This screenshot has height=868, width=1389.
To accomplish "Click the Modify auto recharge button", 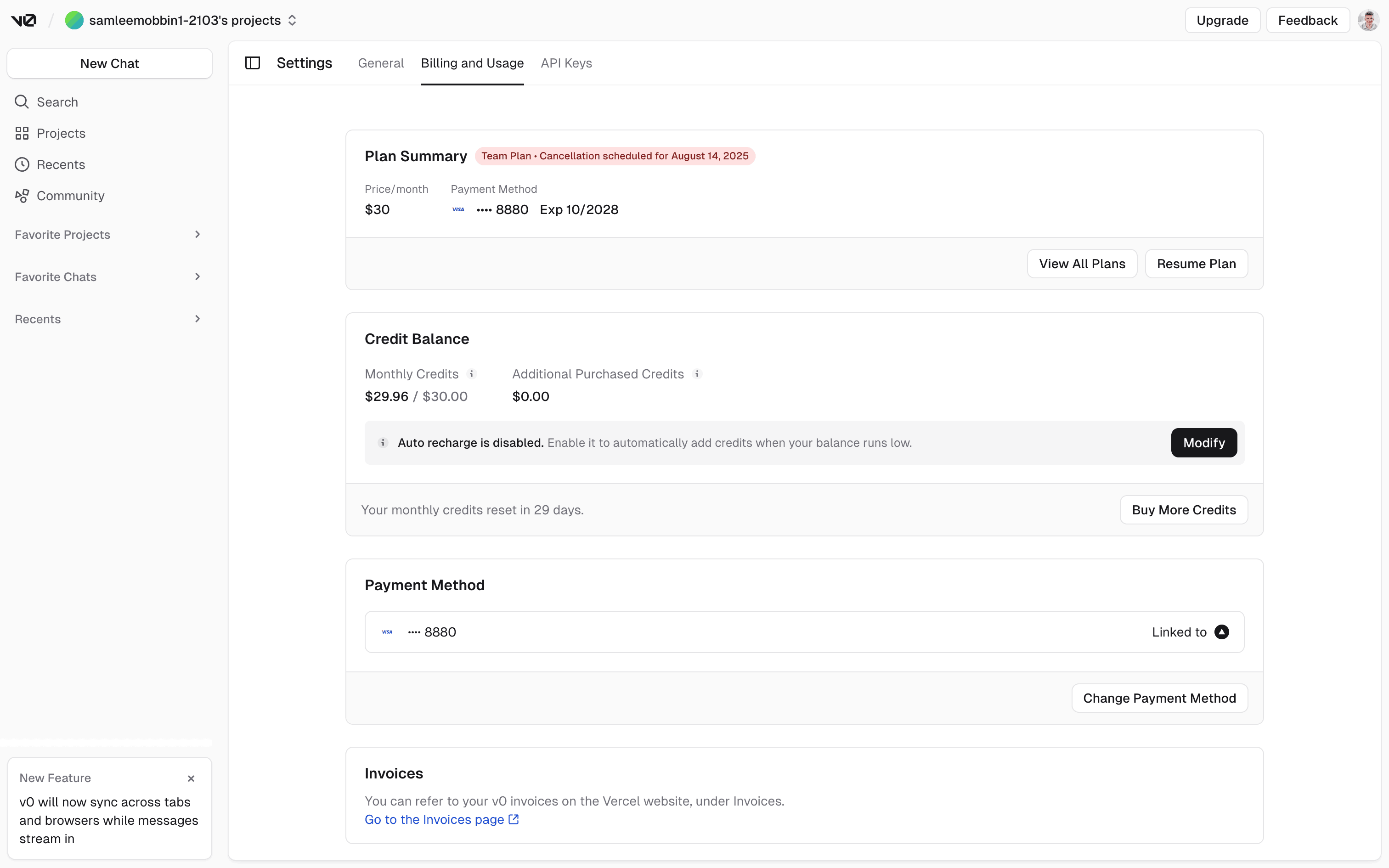I will [1203, 443].
